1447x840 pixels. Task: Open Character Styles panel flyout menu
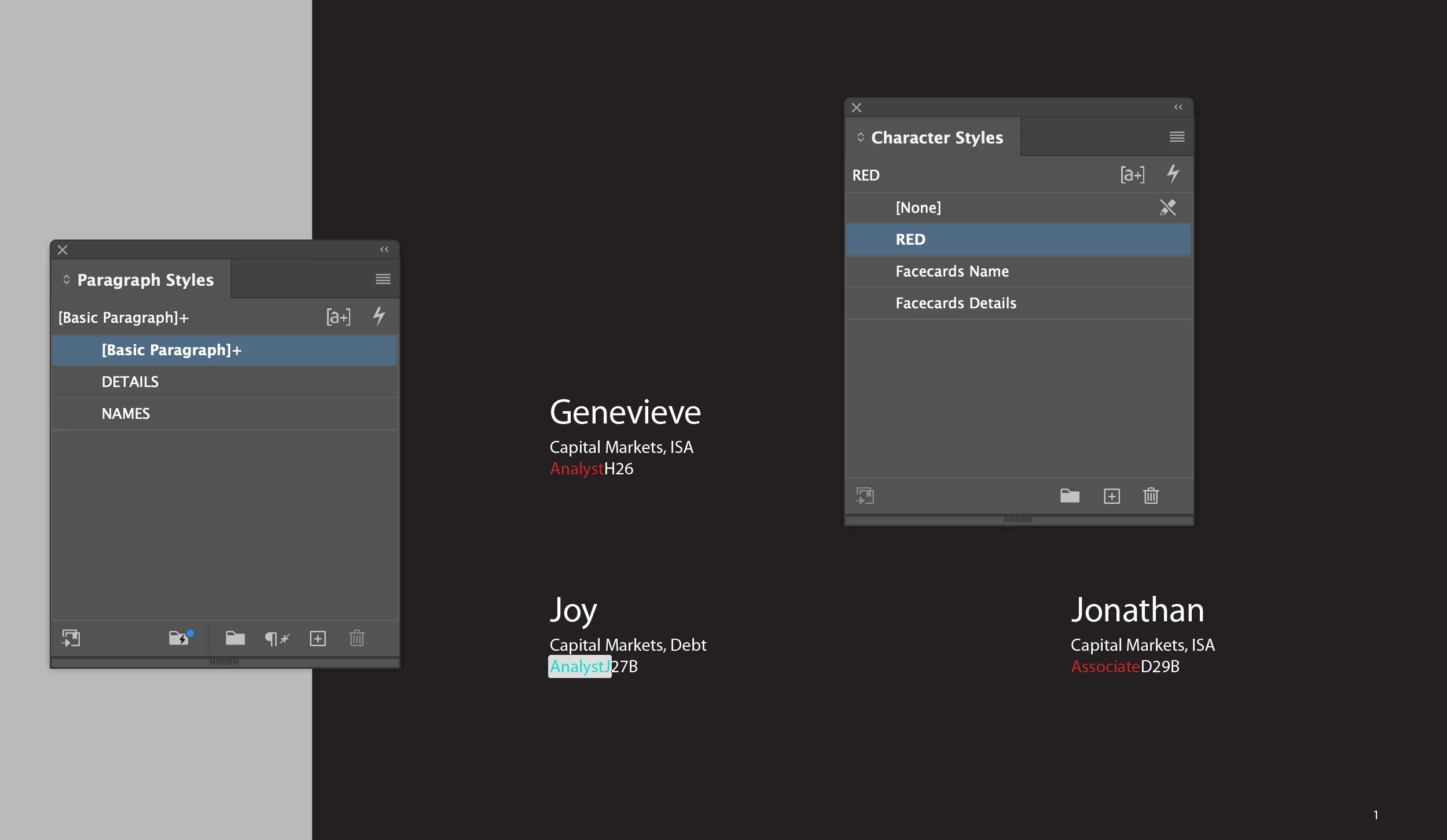(1177, 137)
